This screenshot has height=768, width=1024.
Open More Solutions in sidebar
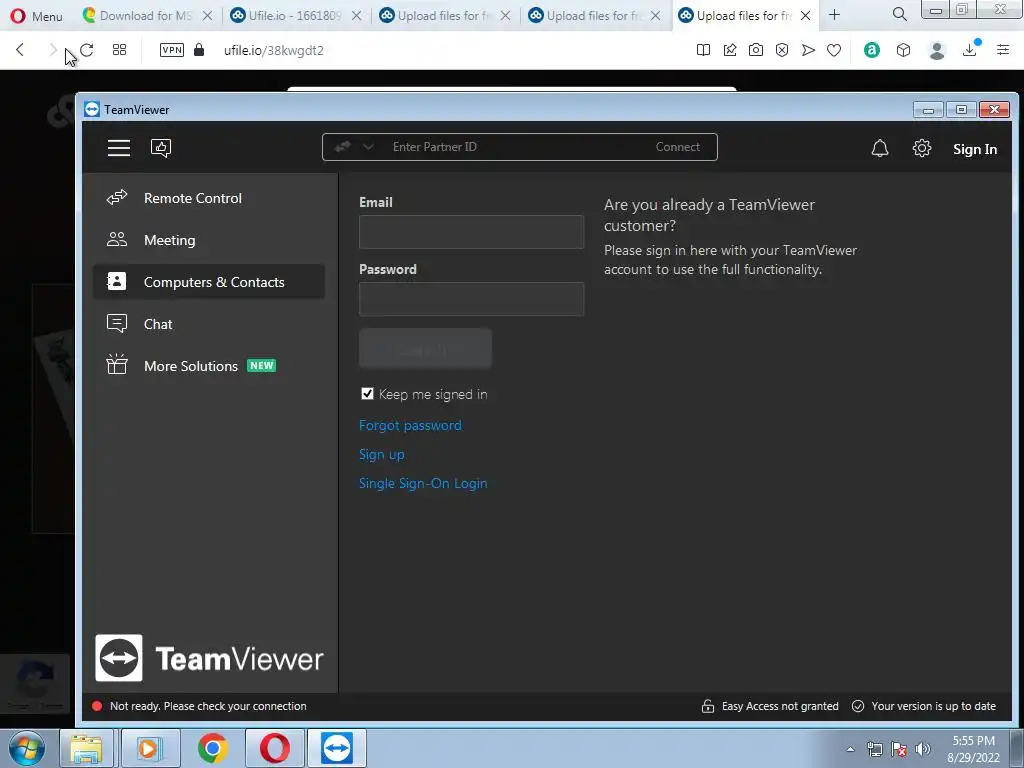point(209,366)
